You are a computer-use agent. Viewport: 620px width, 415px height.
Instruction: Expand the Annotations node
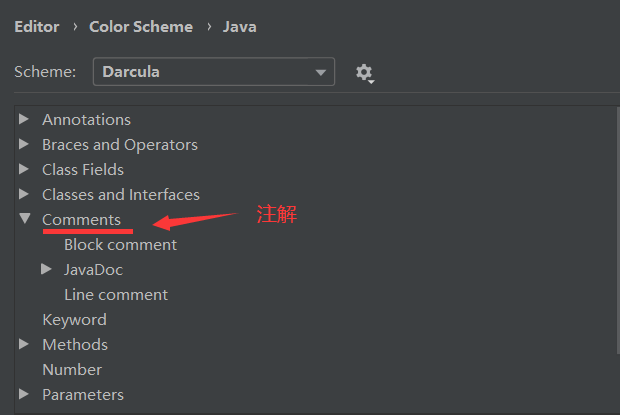pyautogui.click(x=24, y=119)
